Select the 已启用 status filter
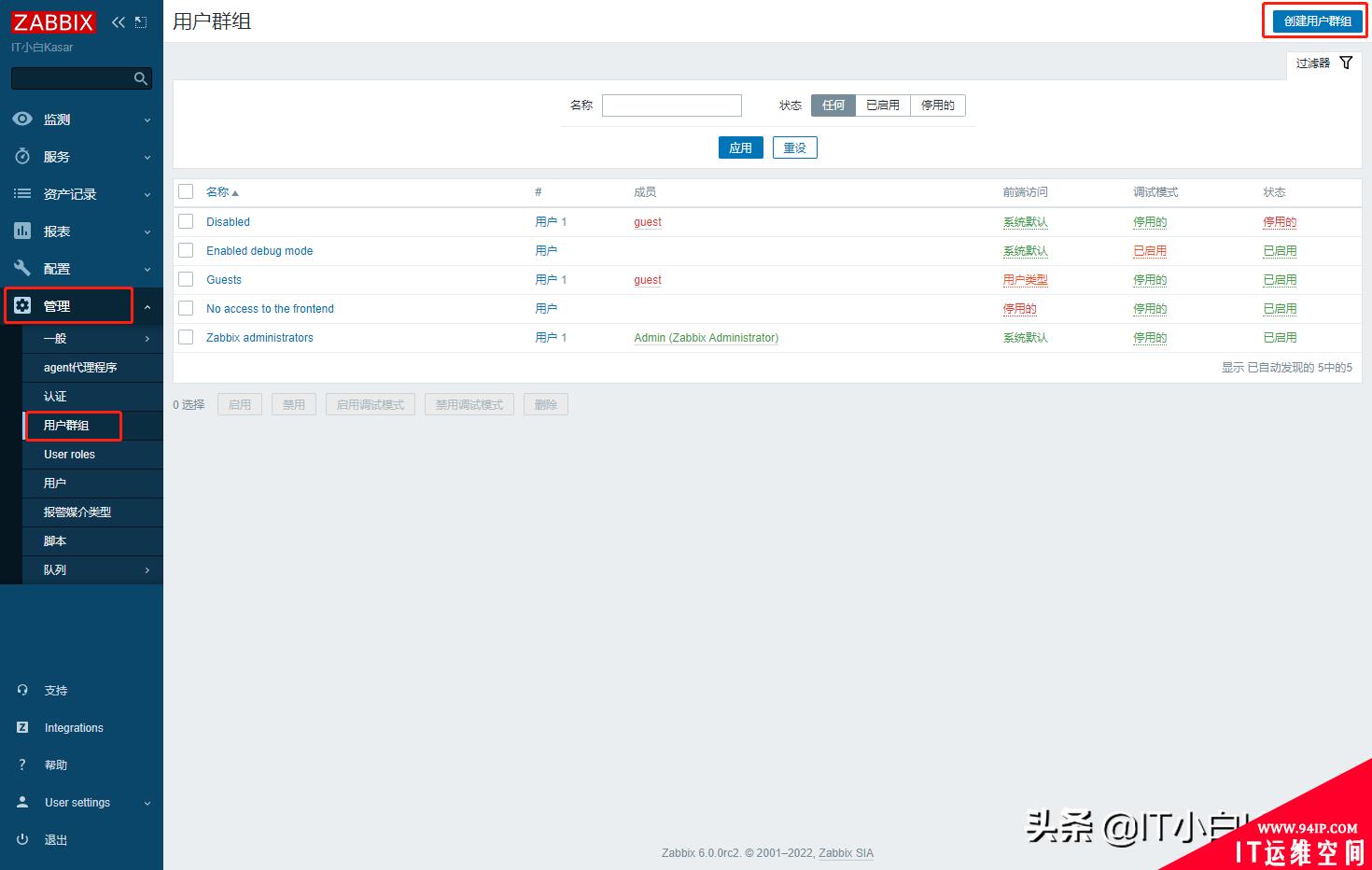Viewport: 1372px width, 870px height. tap(883, 105)
